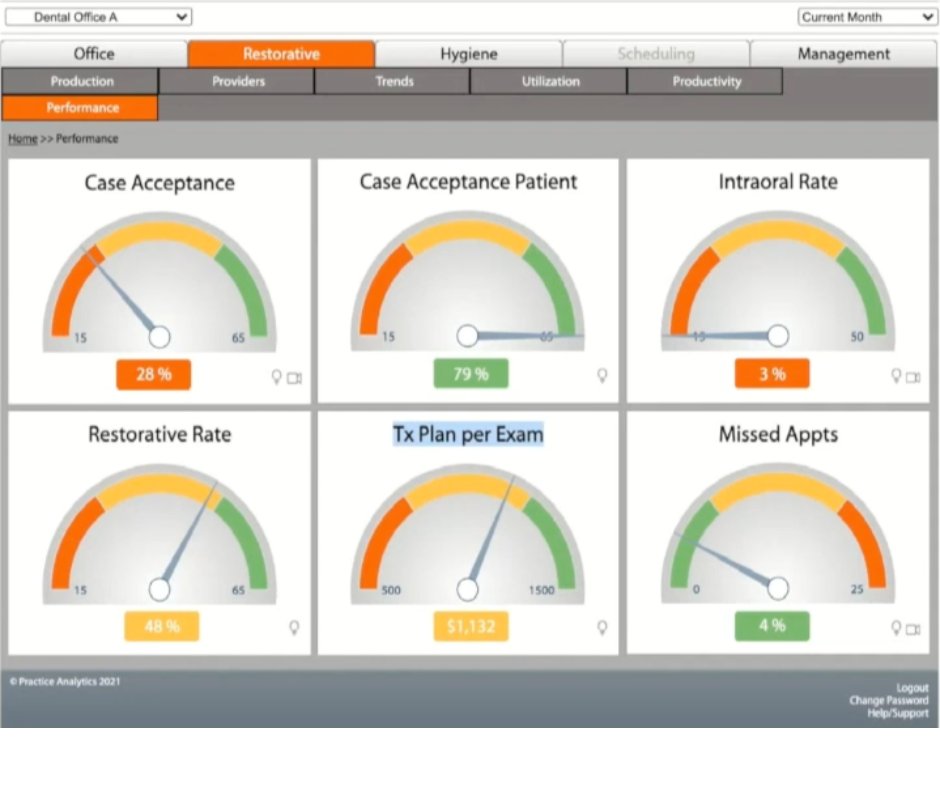Click lightbulb icon in Tx Plan per Exam card
Viewport: 940px width, 788px height.
602,627
